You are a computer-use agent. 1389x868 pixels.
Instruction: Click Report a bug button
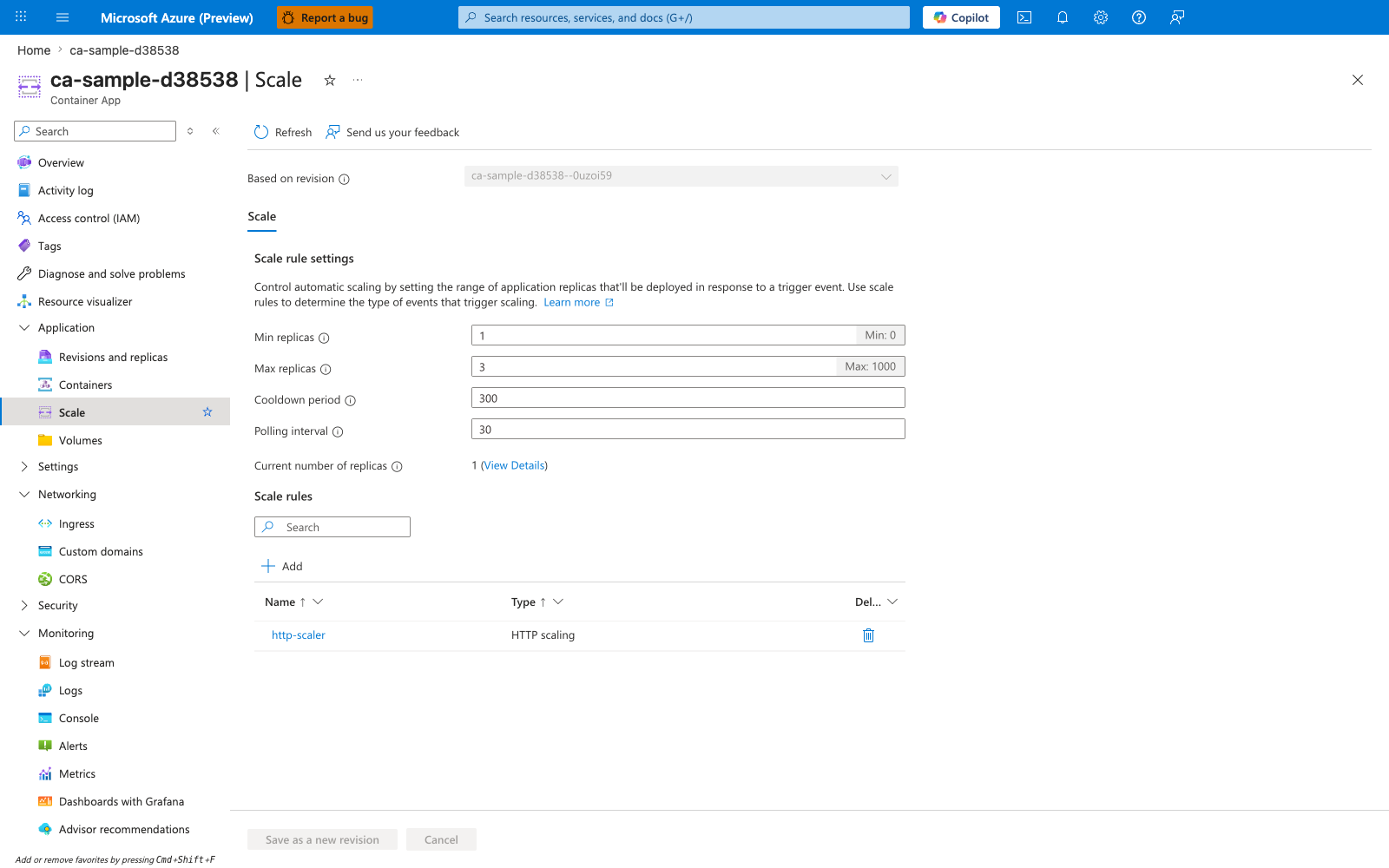pos(325,17)
